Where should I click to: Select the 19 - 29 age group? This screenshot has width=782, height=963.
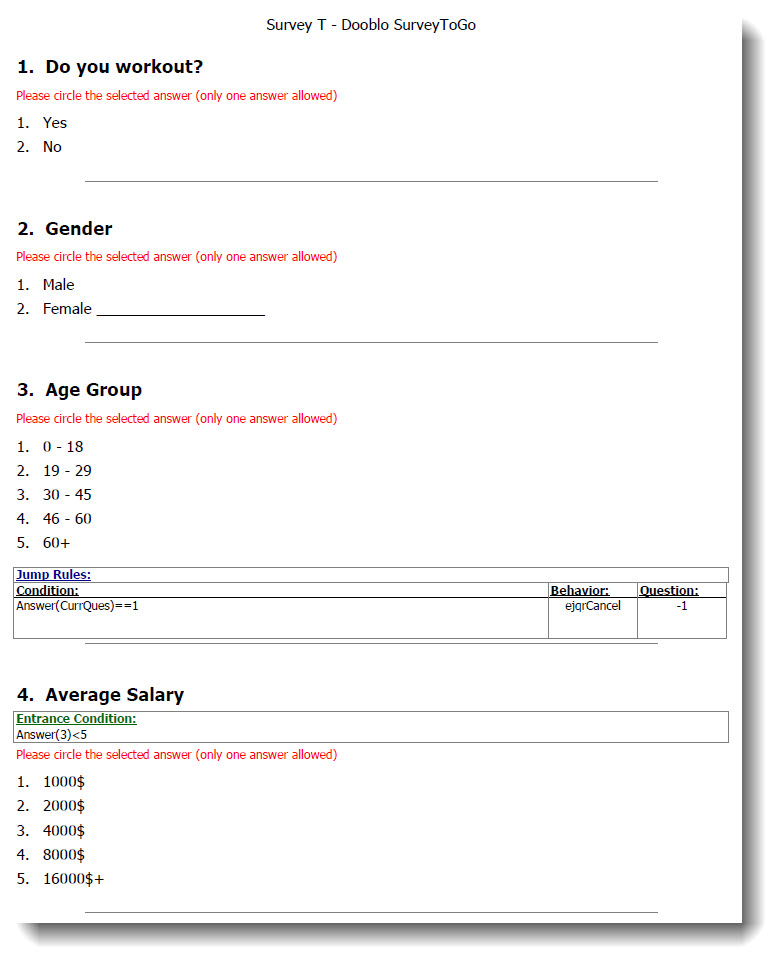click(67, 471)
